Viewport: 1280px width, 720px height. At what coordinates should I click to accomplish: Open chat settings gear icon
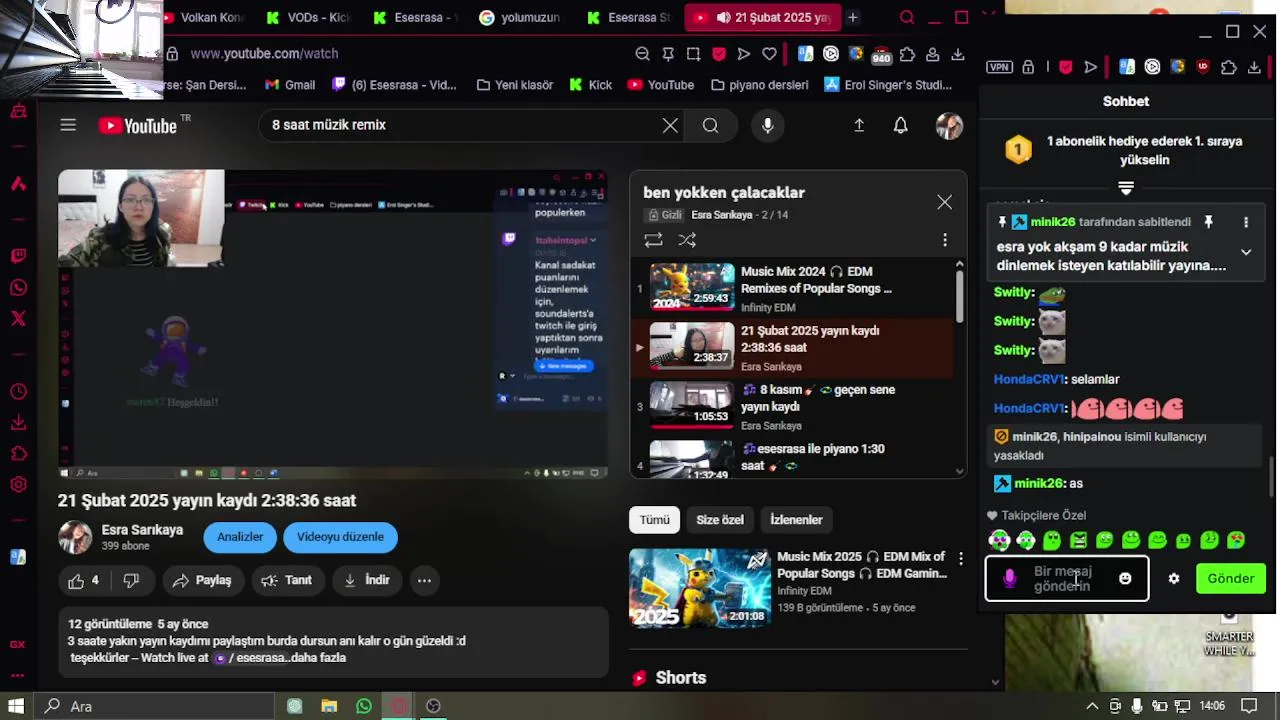pos(1174,579)
